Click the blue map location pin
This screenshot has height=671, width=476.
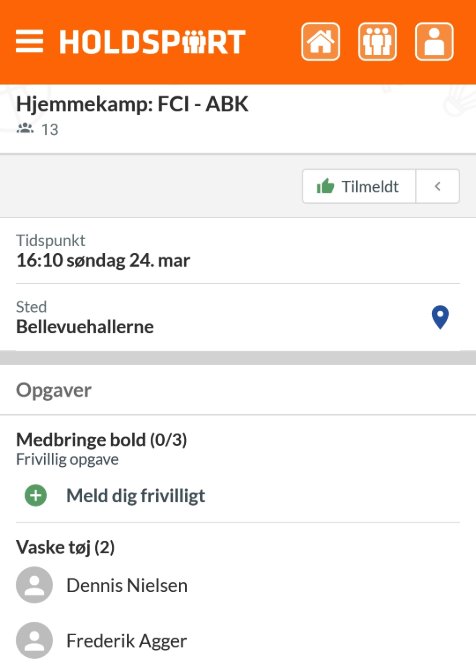click(440, 317)
